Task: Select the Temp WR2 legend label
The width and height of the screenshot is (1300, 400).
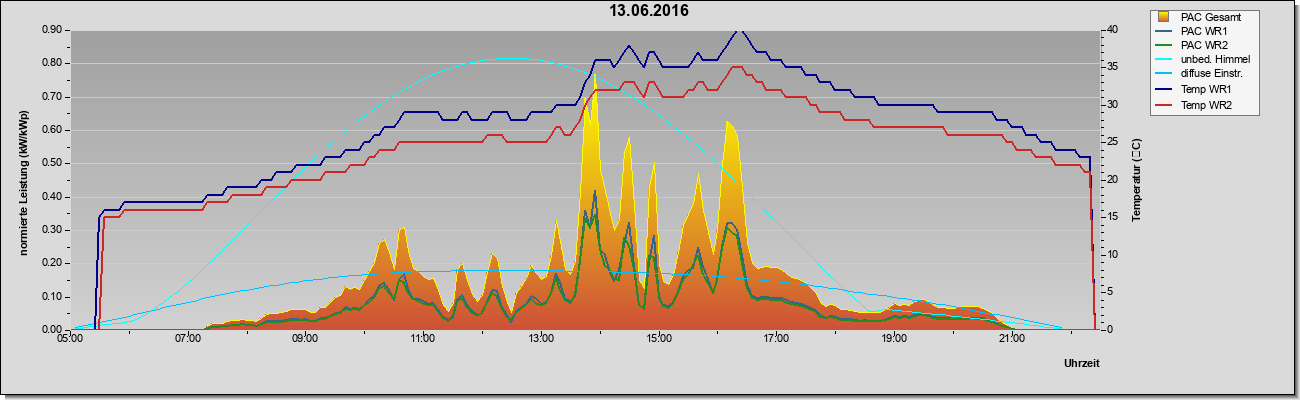Action: (x=1206, y=106)
